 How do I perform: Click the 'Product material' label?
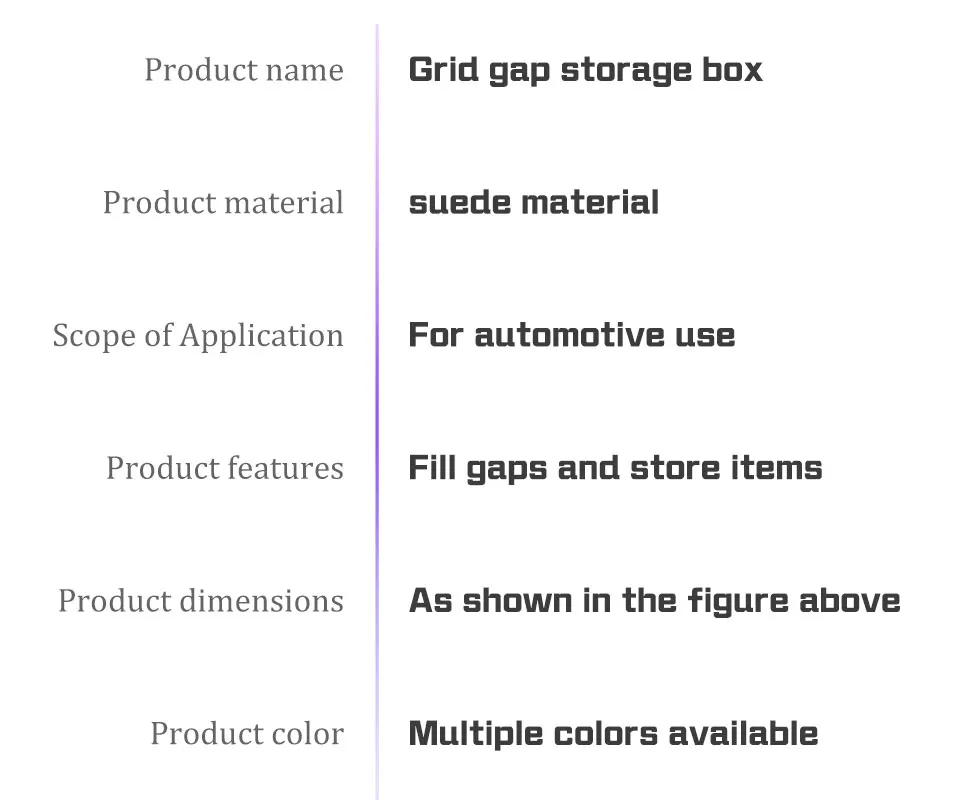[223, 203]
